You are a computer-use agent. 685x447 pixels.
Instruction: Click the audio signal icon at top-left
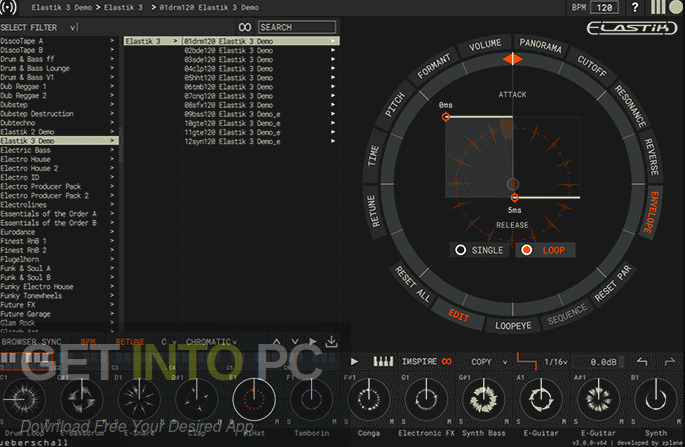coord(8,7)
